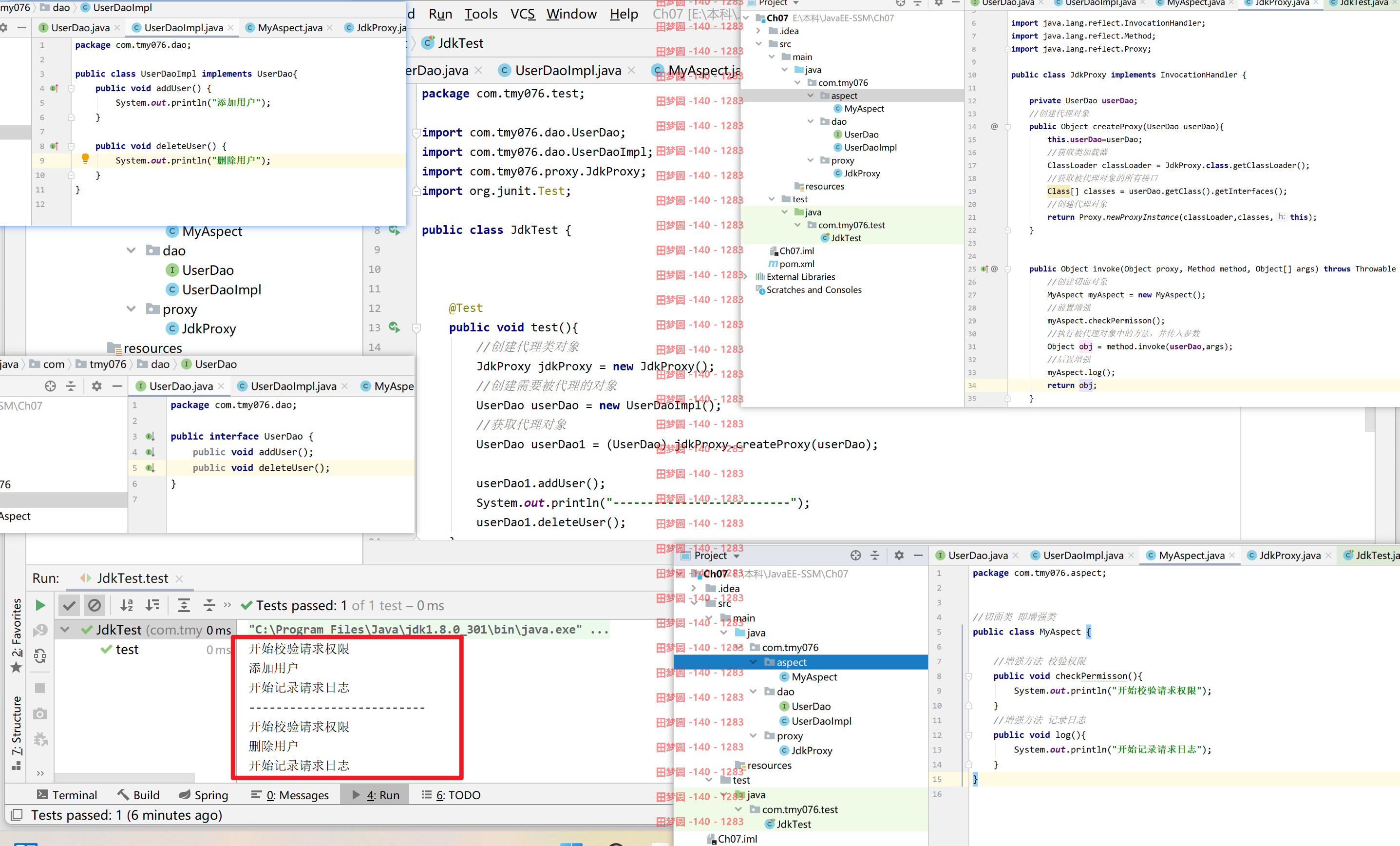Collapse the JdkTest node in test results

(65, 630)
